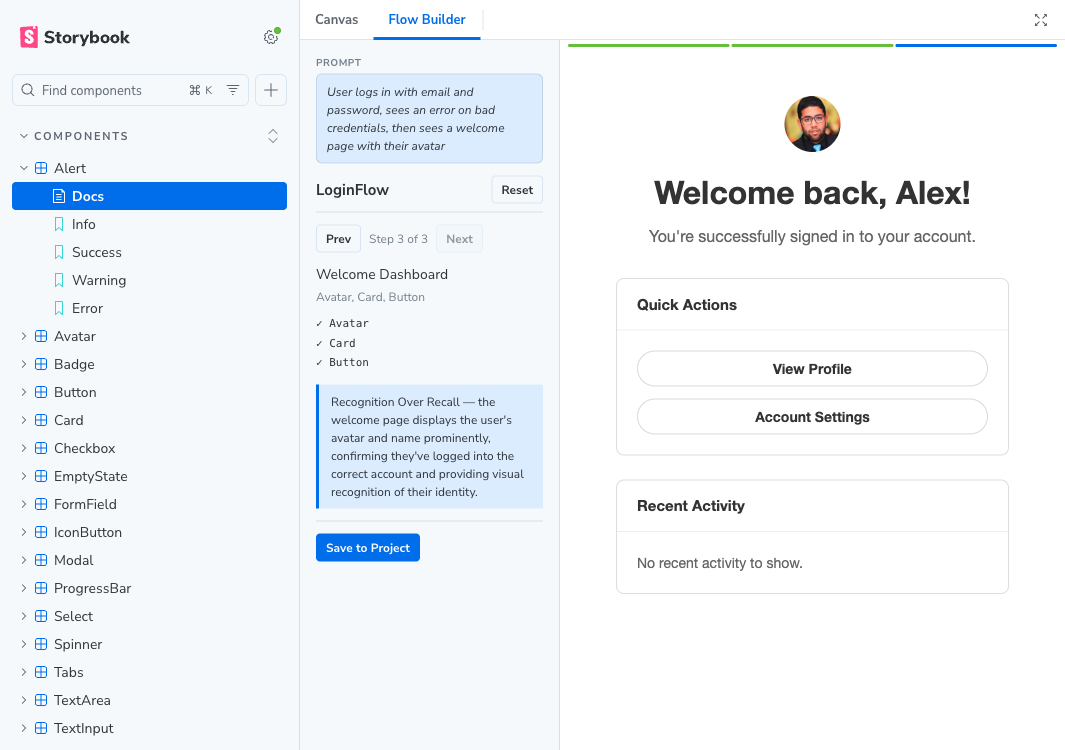Click the Checkbox component grid icon

click(41, 448)
